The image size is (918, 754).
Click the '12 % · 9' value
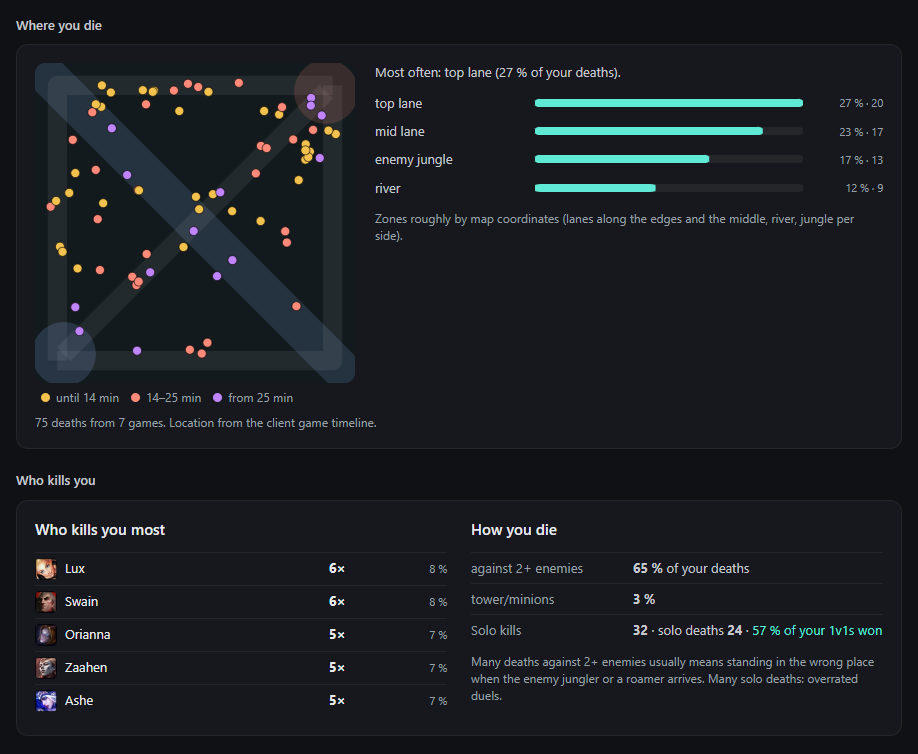point(864,188)
